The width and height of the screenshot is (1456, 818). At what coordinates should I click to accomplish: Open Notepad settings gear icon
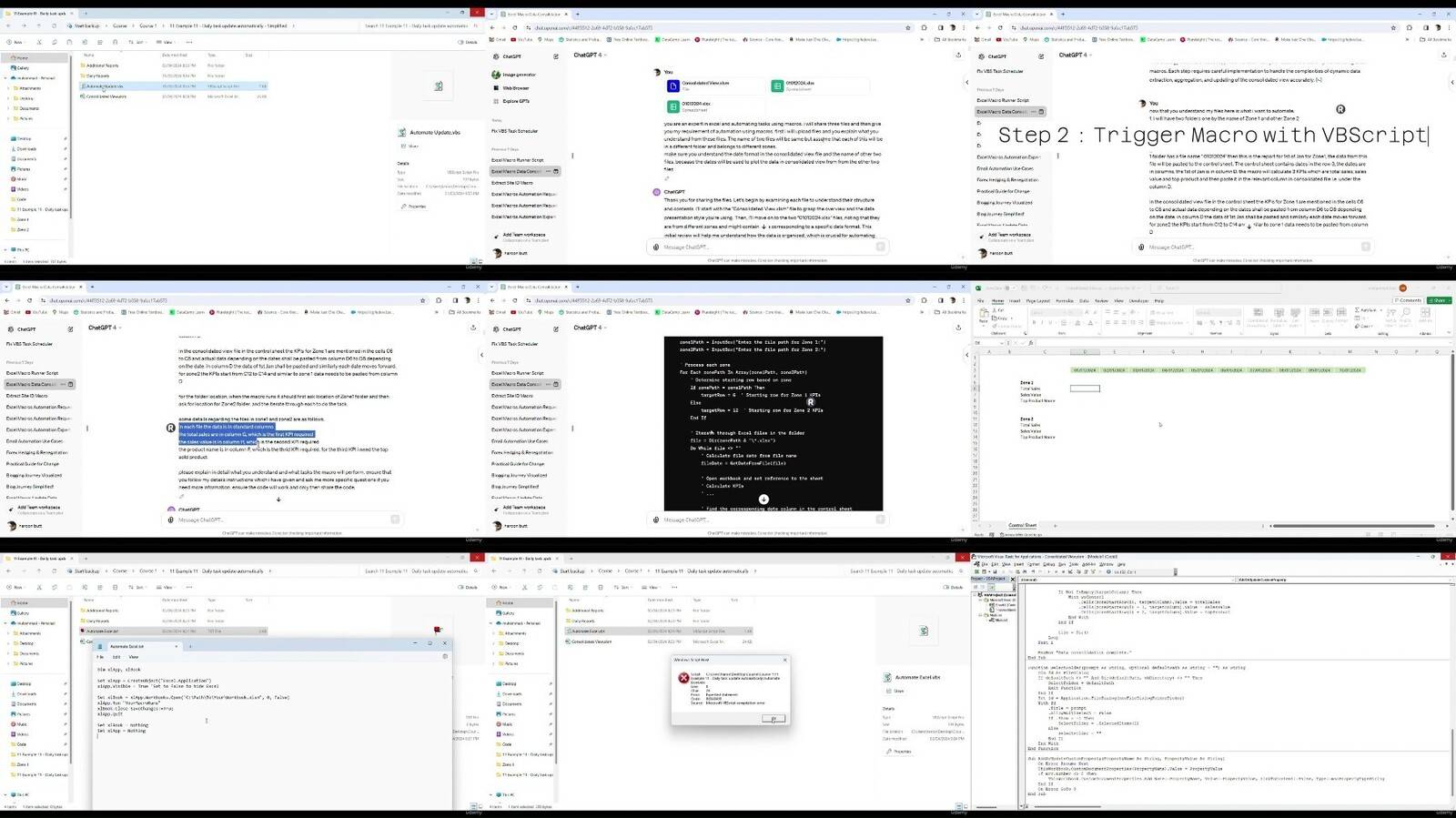click(445, 656)
